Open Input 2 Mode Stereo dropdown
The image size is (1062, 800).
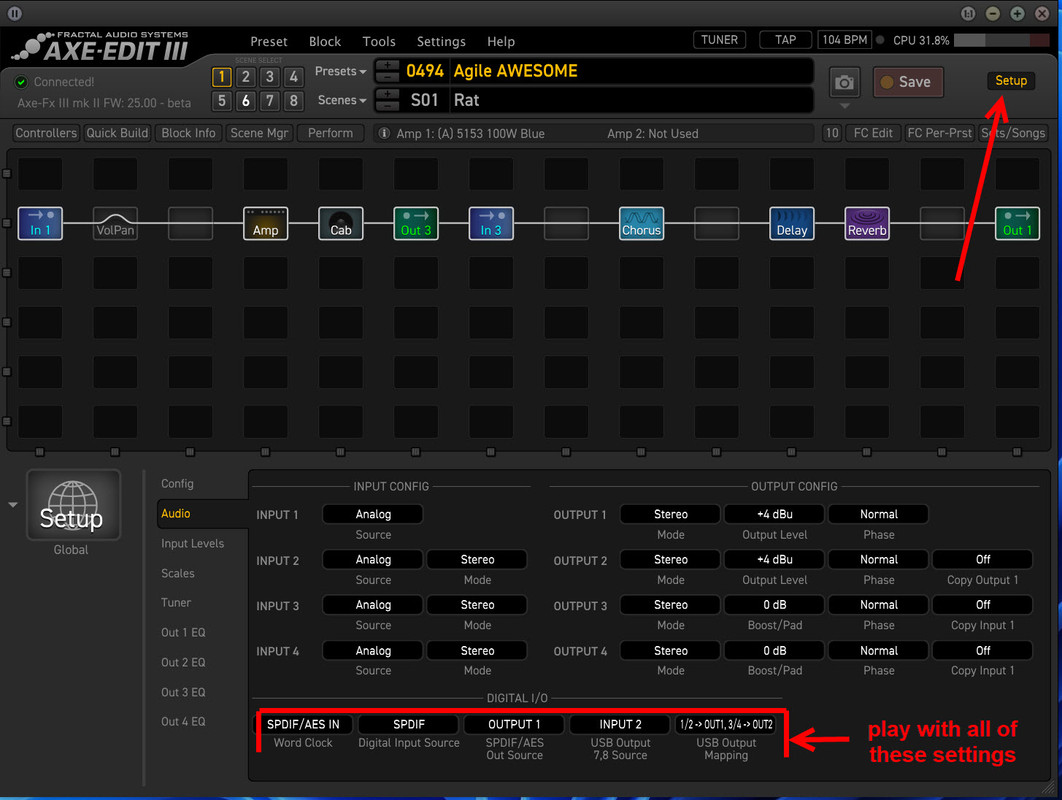[x=477, y=560]
